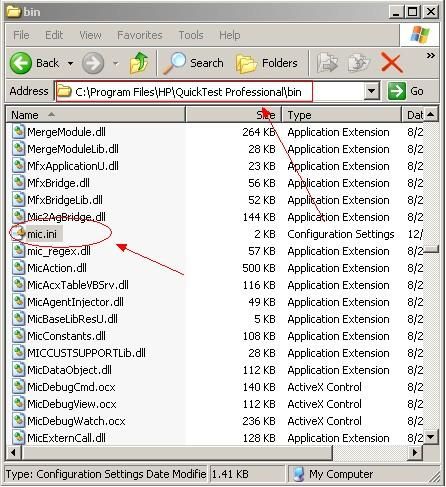Click the Go button
446x487 pixels.
(406, 91)
